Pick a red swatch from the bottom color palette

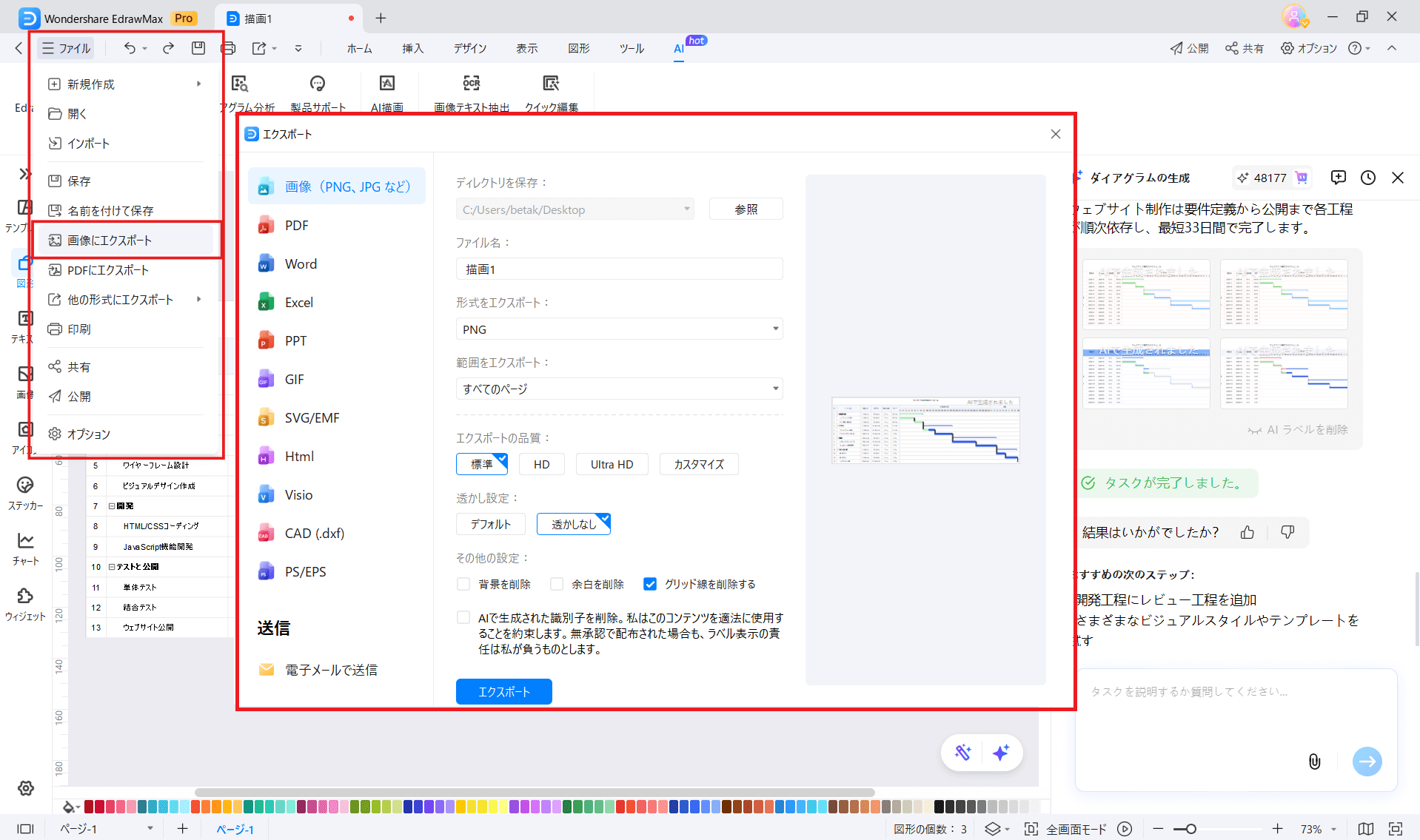tap(88, 807)
